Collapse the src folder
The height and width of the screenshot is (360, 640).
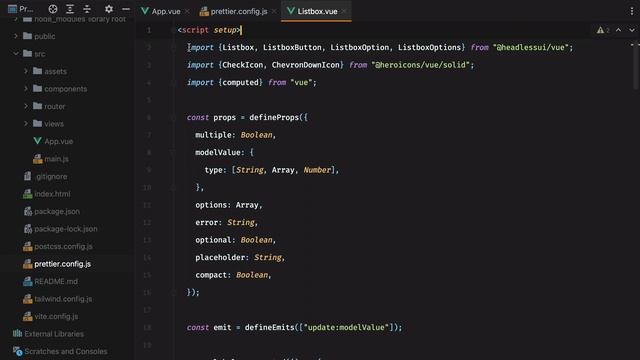pos(16,53)
